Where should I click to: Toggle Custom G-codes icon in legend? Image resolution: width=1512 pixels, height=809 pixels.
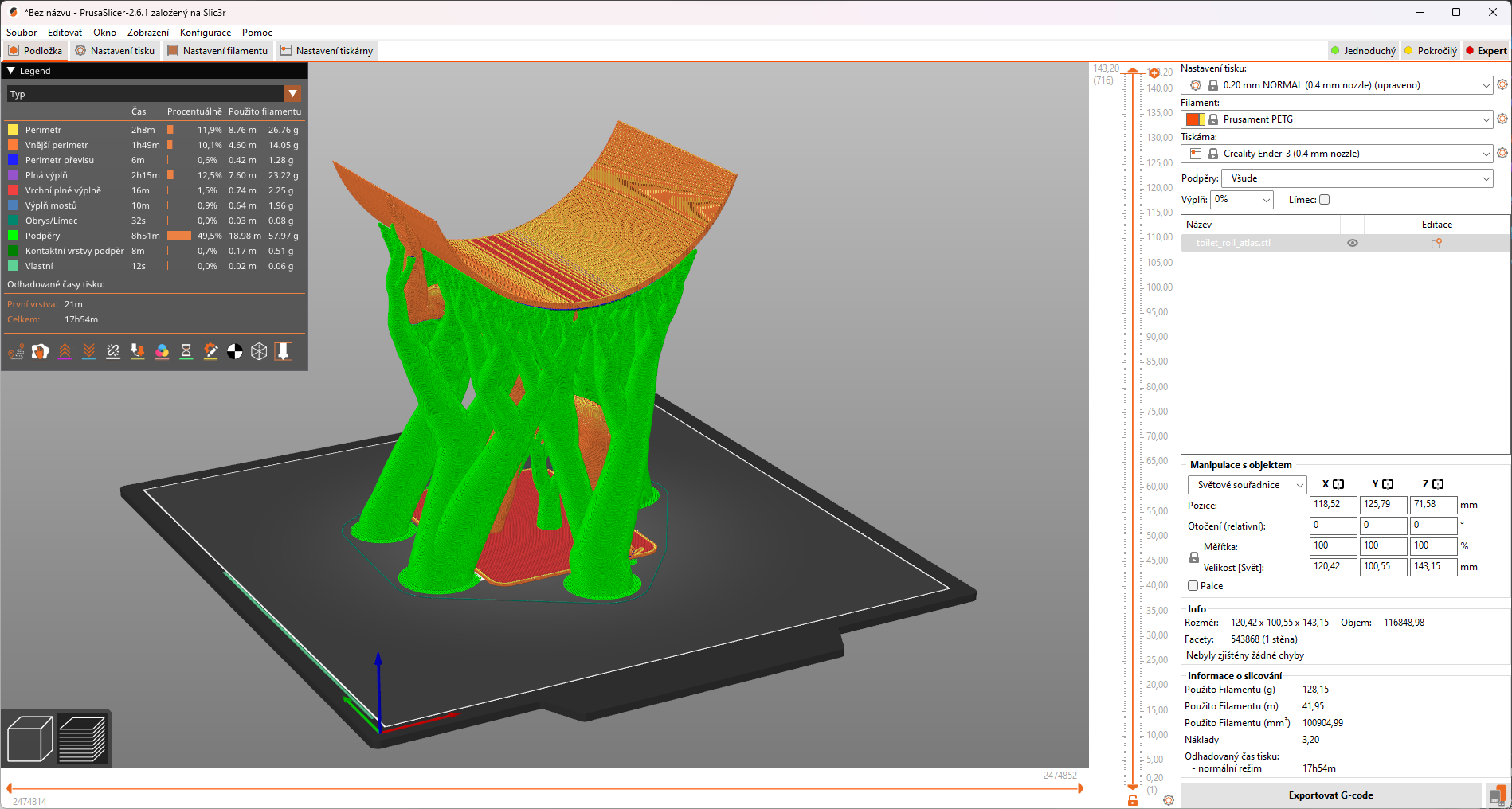[210, 351]
